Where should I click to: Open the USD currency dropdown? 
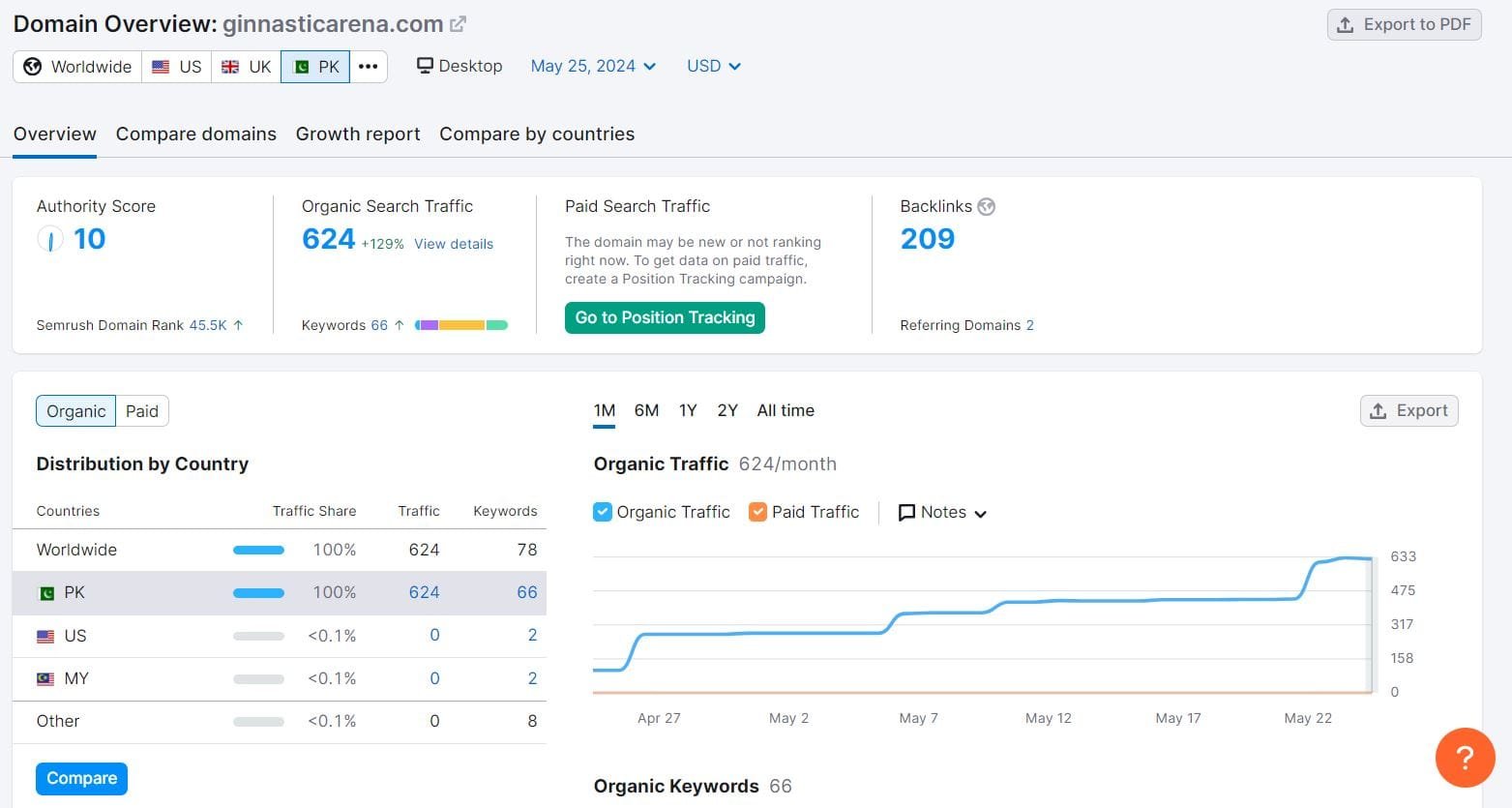click(714, 66)
